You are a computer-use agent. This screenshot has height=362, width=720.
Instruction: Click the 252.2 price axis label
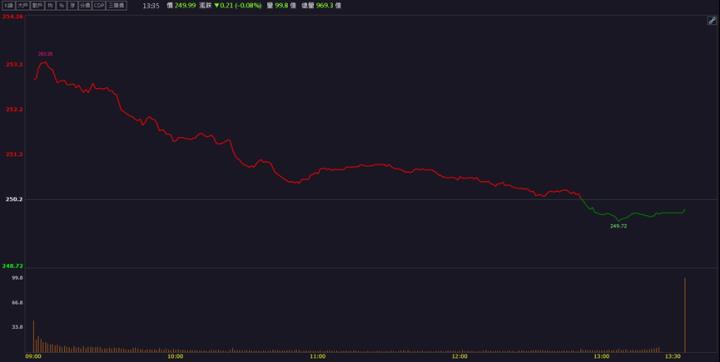pyautogui.click(x=14, y=109)
